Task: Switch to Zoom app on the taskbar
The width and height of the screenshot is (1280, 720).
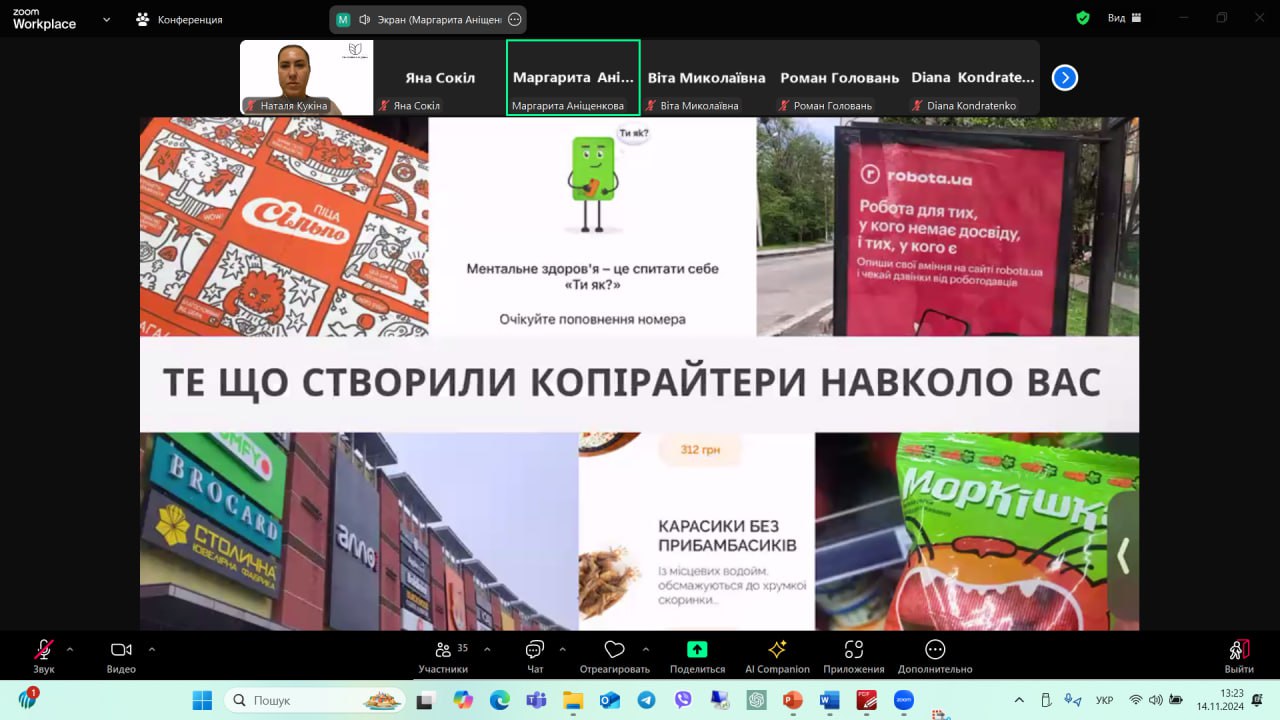Action: click(903, 700)
